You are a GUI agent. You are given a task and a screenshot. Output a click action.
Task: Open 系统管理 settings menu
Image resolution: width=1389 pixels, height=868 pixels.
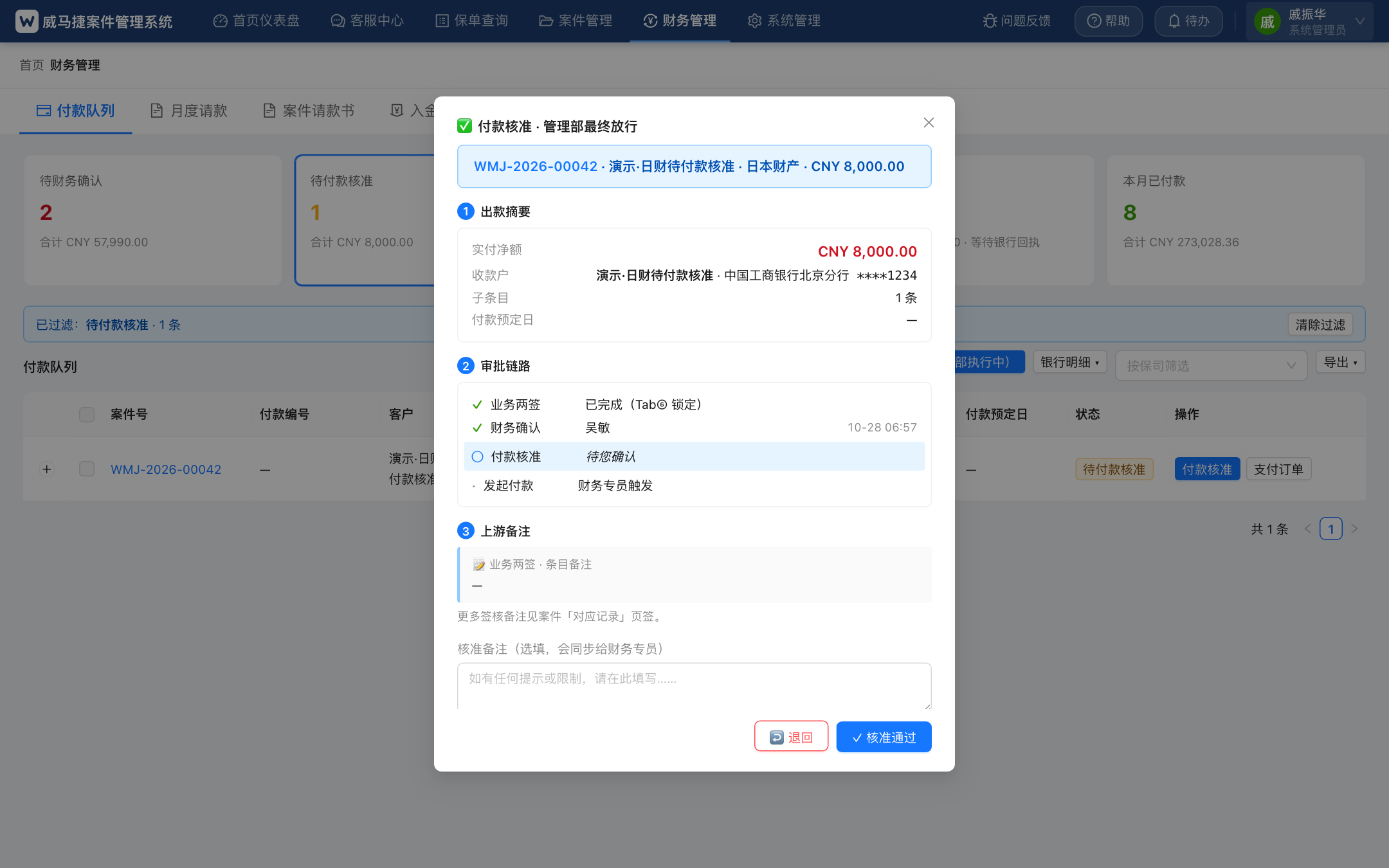784,21
